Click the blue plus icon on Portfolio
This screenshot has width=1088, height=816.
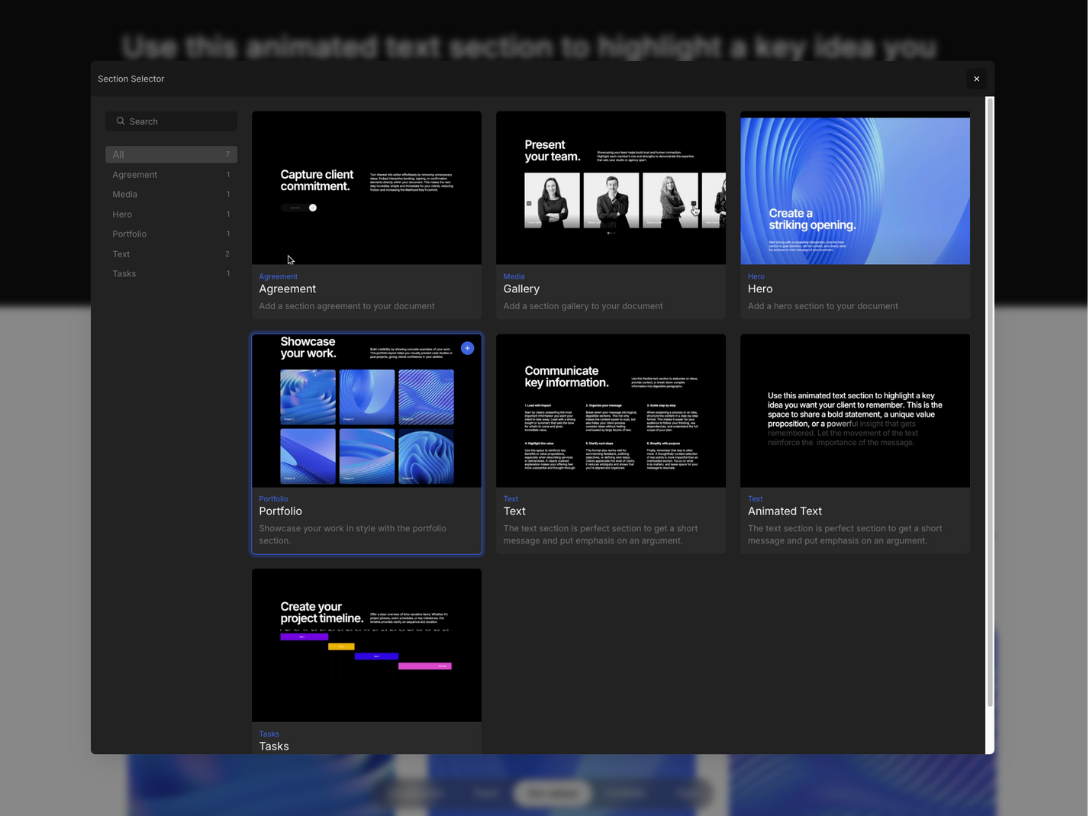[467, 348]
